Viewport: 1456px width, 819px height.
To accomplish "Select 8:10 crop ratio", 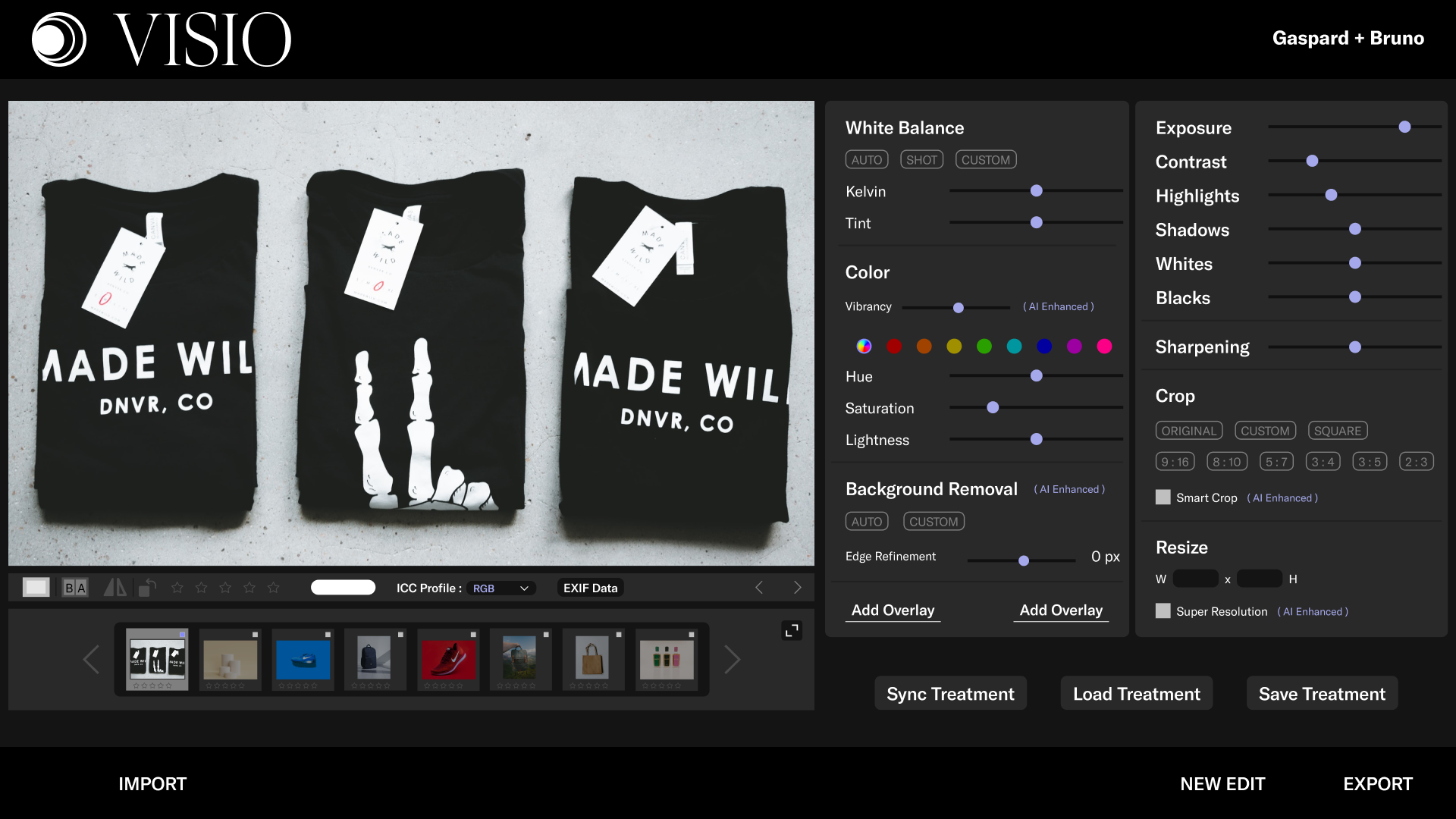I will pyautogui.click(x=1227, y=462).
